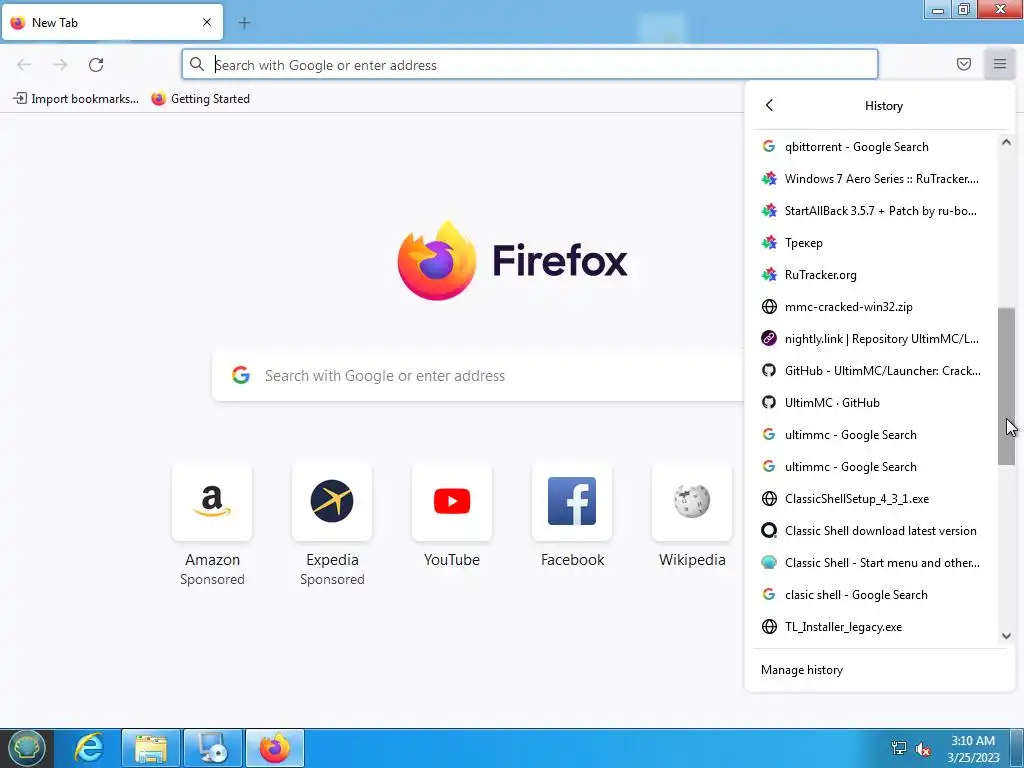Viewport: 1024px width, 768px height.
Task: Open Classic Shell download latest version entry
Action: tap(874, 531)
